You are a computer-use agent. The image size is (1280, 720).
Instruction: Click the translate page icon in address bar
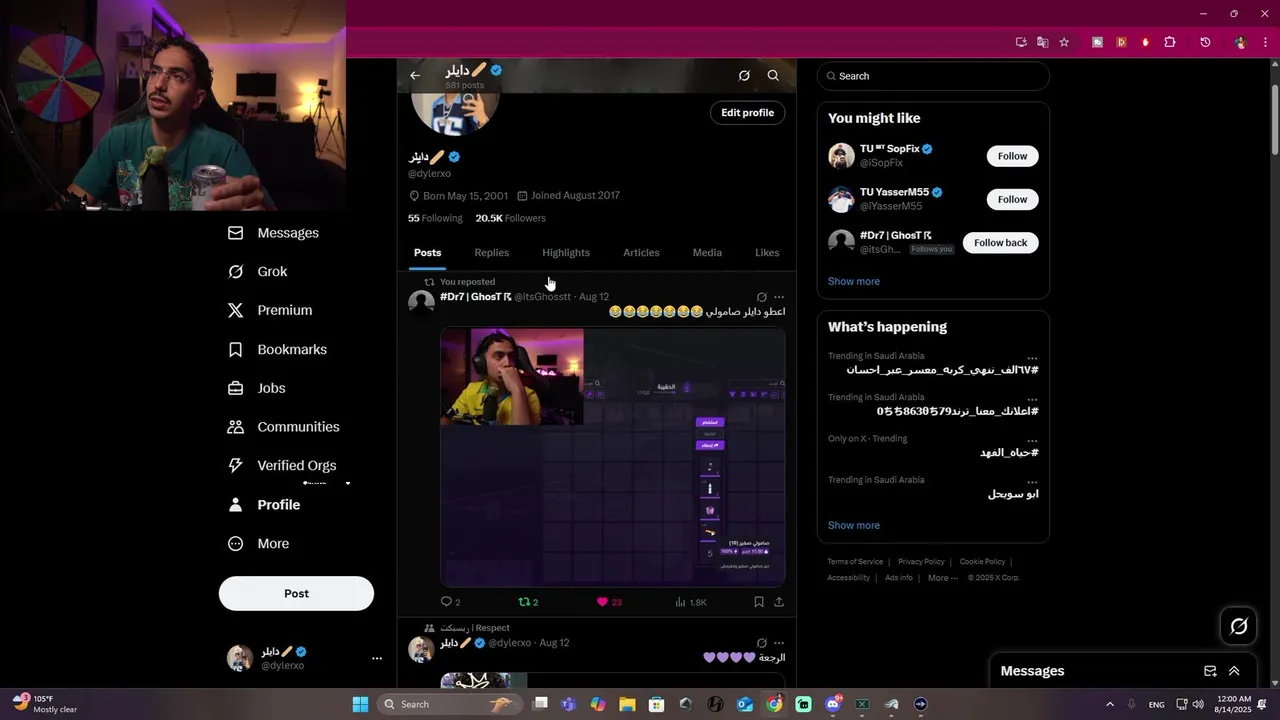pyautogui.click(x=1043, y=42)
